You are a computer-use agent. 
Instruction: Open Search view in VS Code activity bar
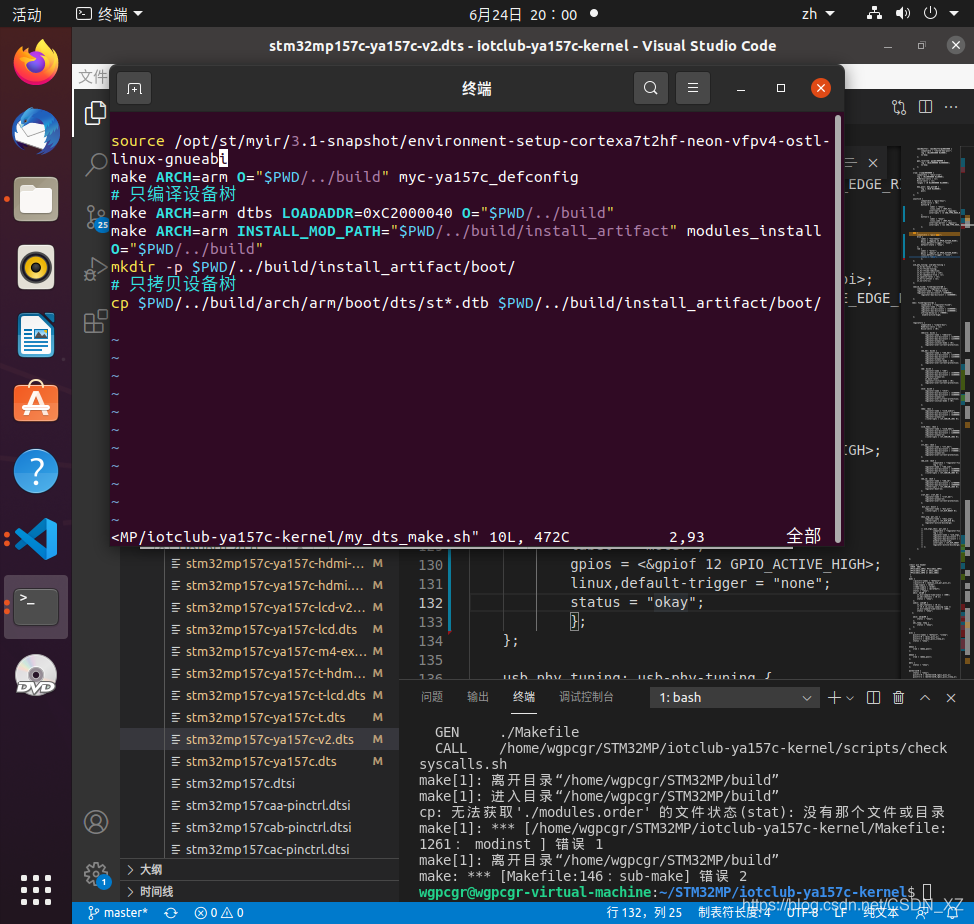(95, 165)
